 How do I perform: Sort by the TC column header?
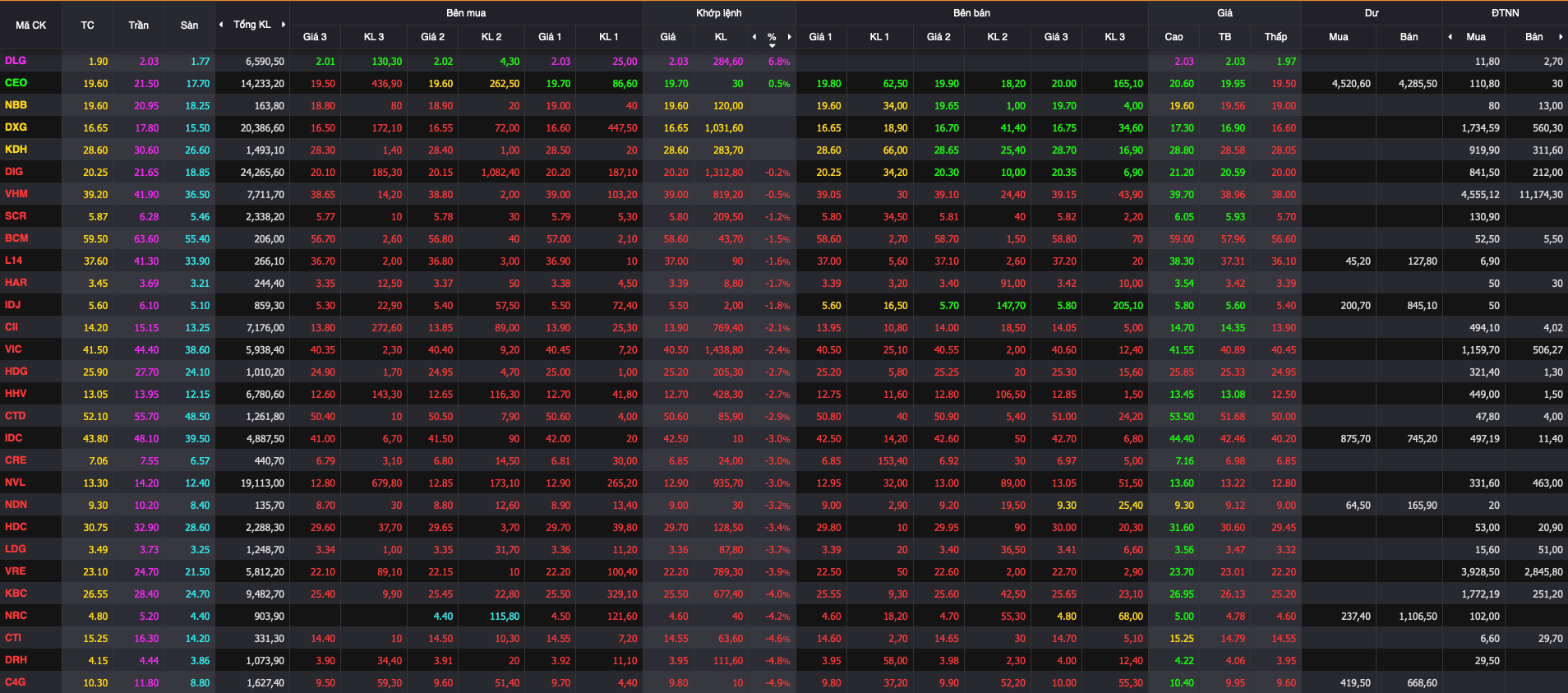87,25
